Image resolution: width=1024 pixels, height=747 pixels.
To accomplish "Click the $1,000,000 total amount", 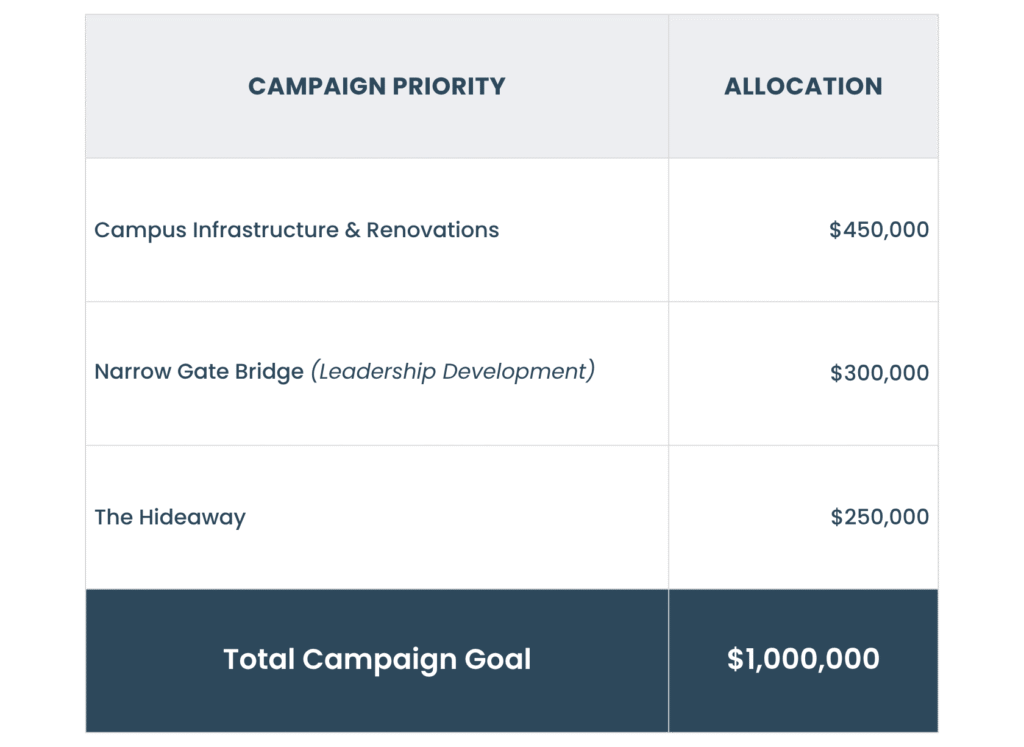I will click(803, 660).
